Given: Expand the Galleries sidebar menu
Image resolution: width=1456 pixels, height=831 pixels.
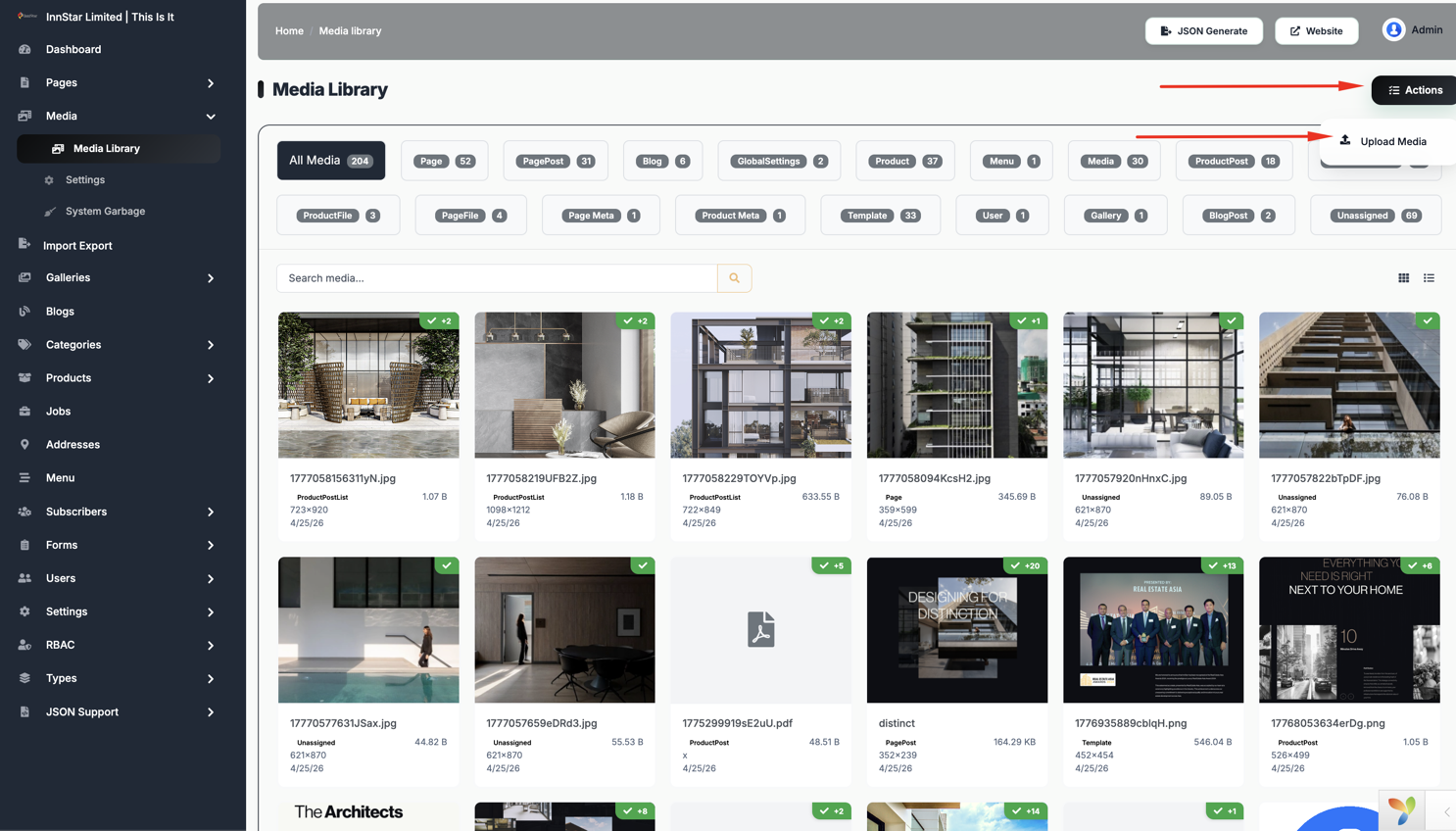Looking at the screenshot, I should point(211,278).
